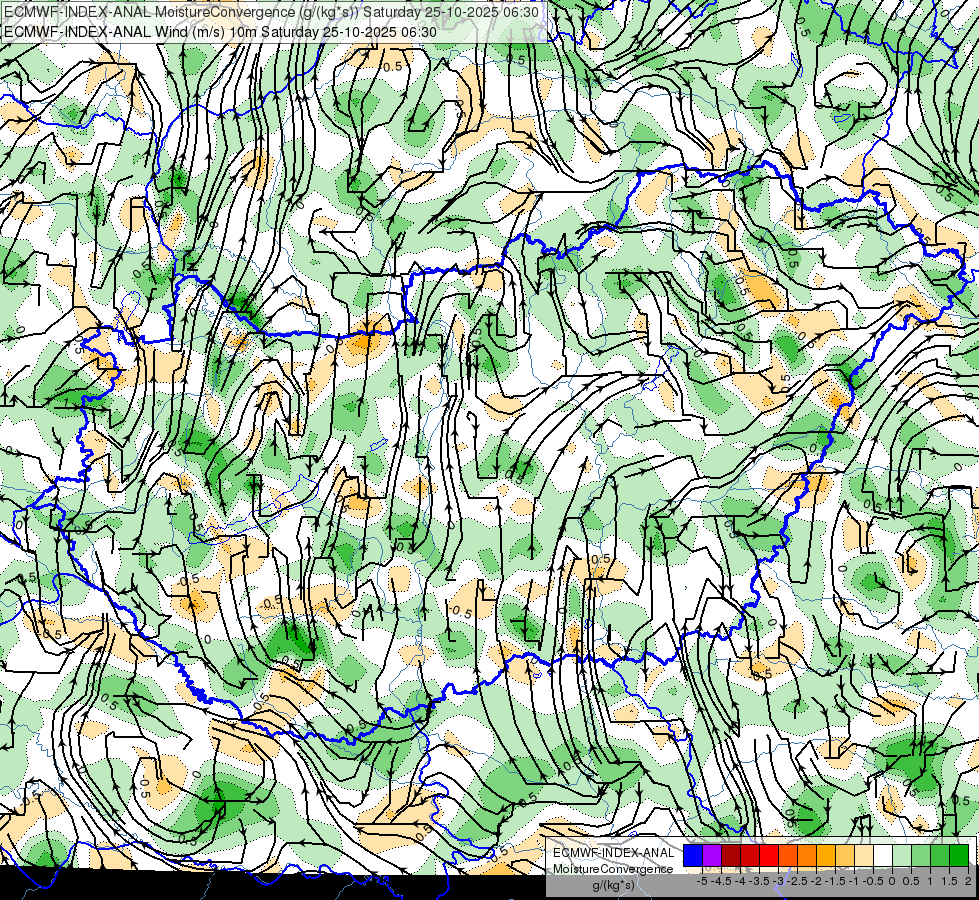Click the MoistureConvergence label in legend
The image size is (979, 900).
click(613, 869)
